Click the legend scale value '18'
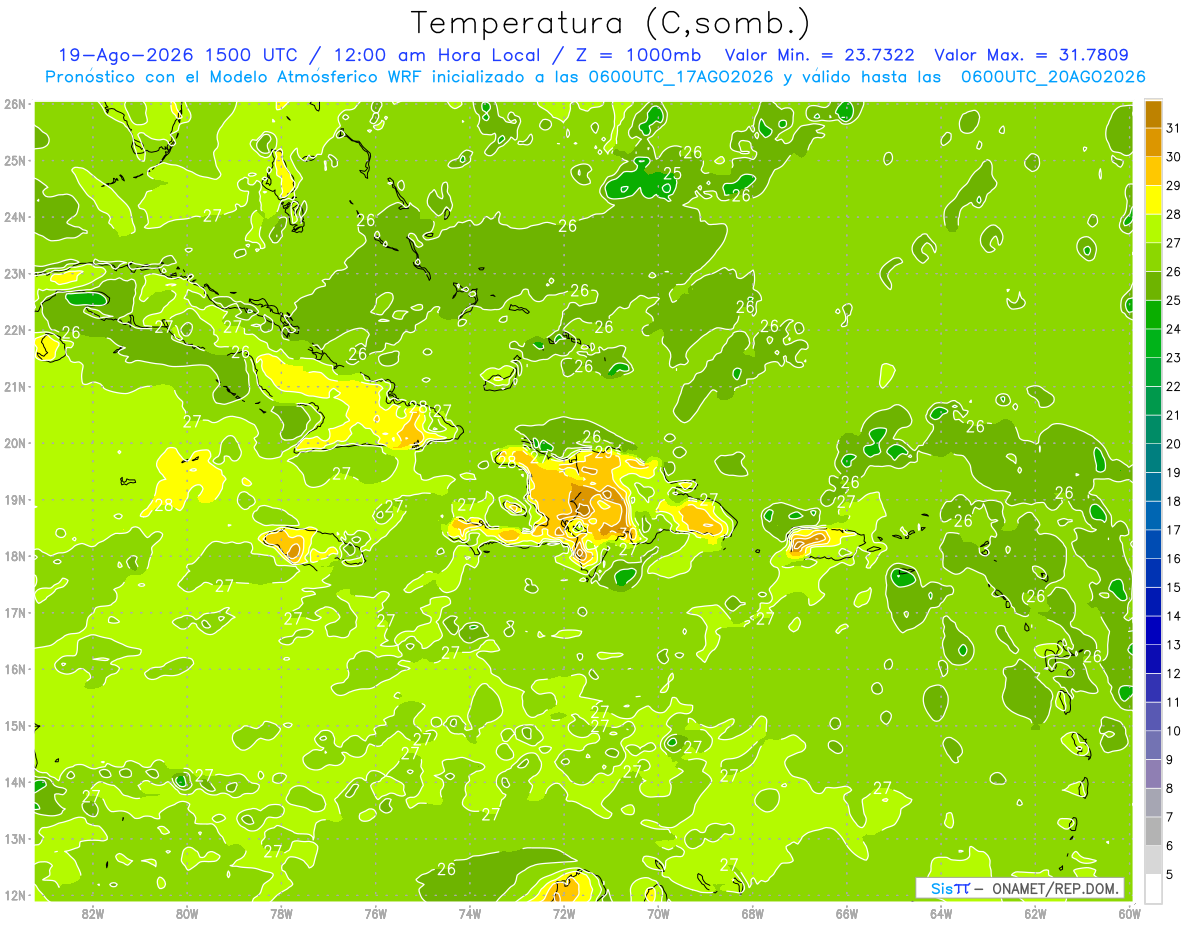The width and height of the screenshot is (1200, 927). pyautogui.click(x=1173, y=501)
